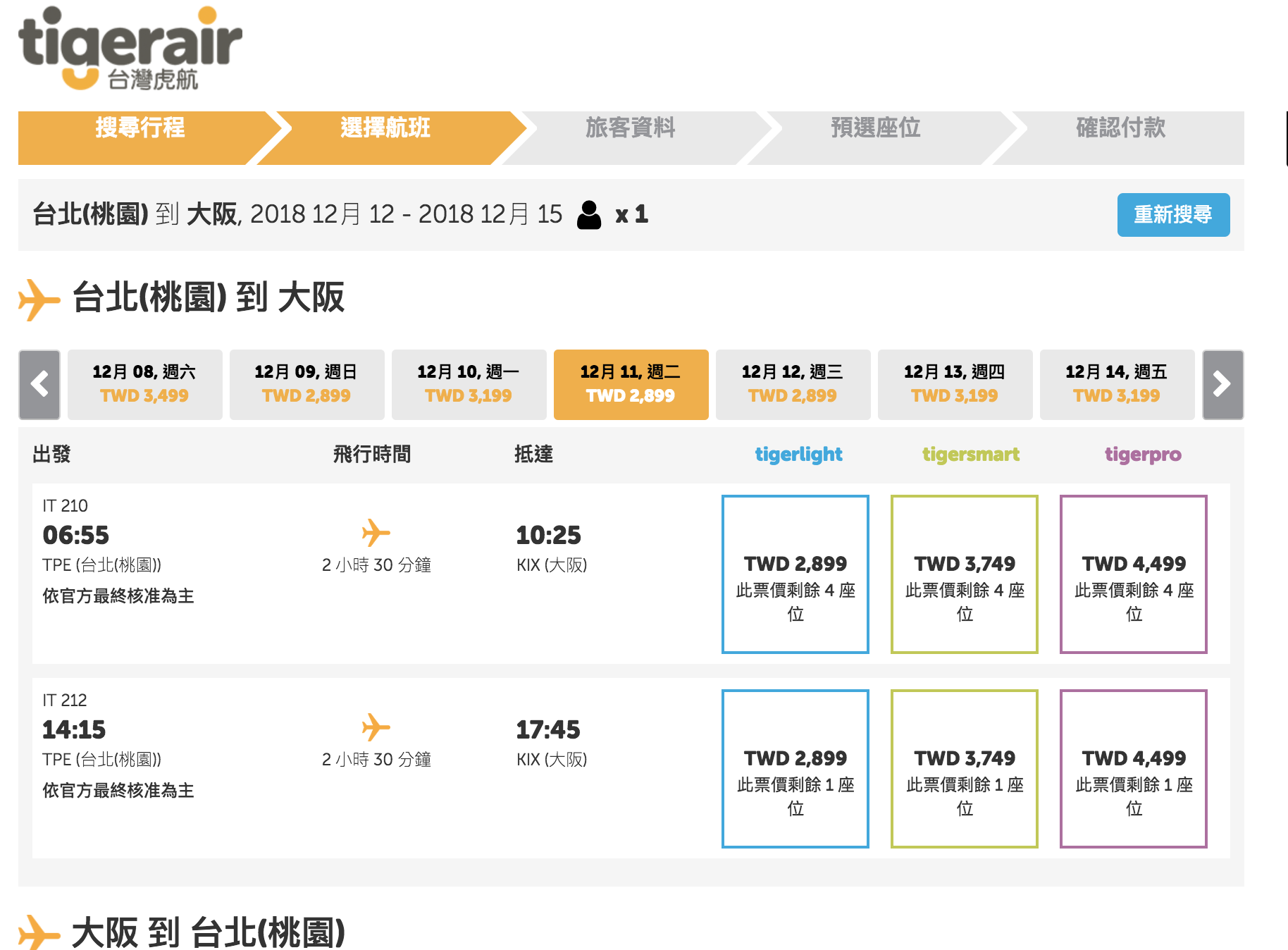The image size is (1288, 950).
Task: Click 依官方最終核准為主 note under IT 212
Action: click(x=118, y=791)
